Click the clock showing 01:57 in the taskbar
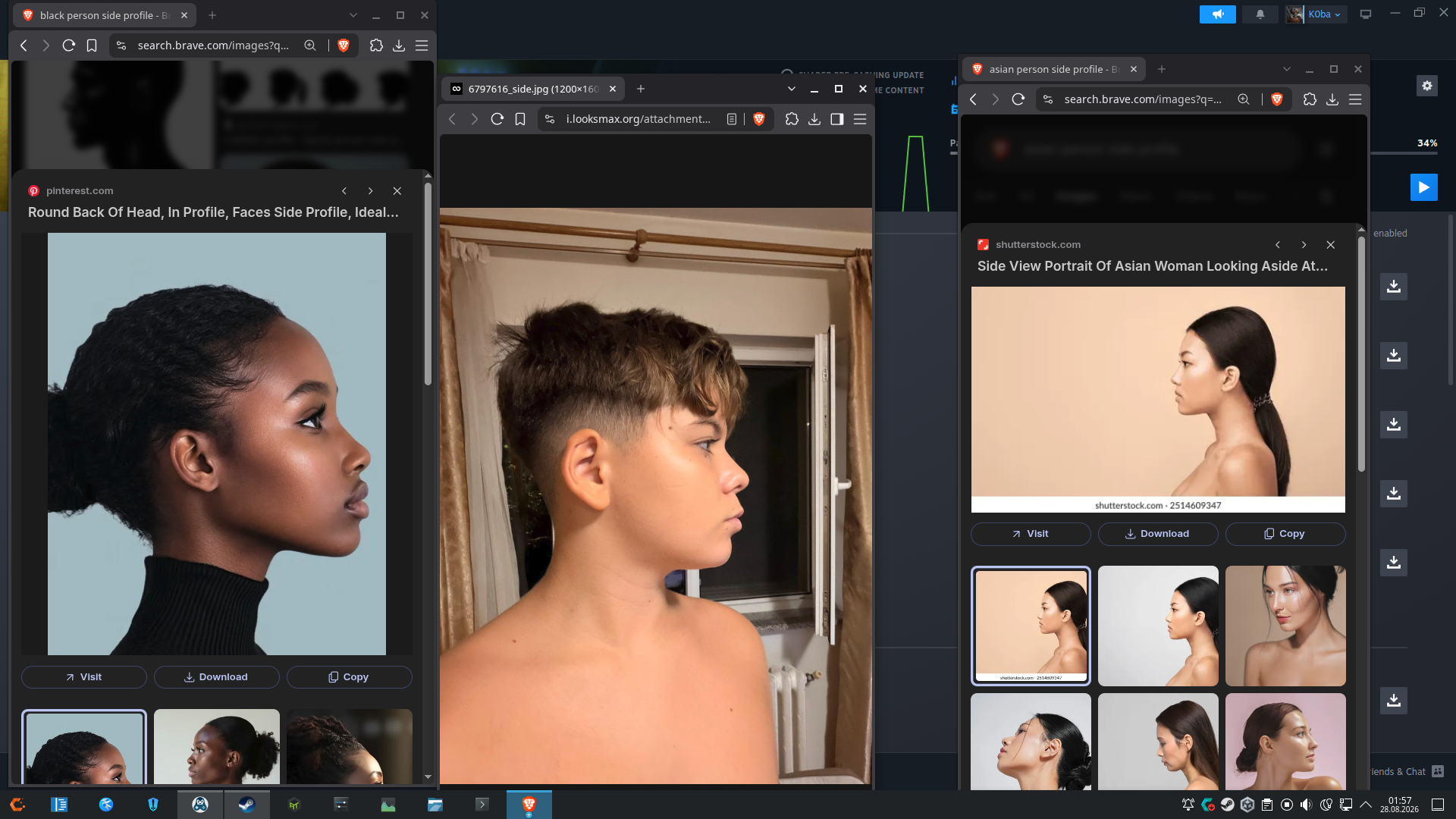This screenshot has height=819, width=1456. (x=1399, y=805)
